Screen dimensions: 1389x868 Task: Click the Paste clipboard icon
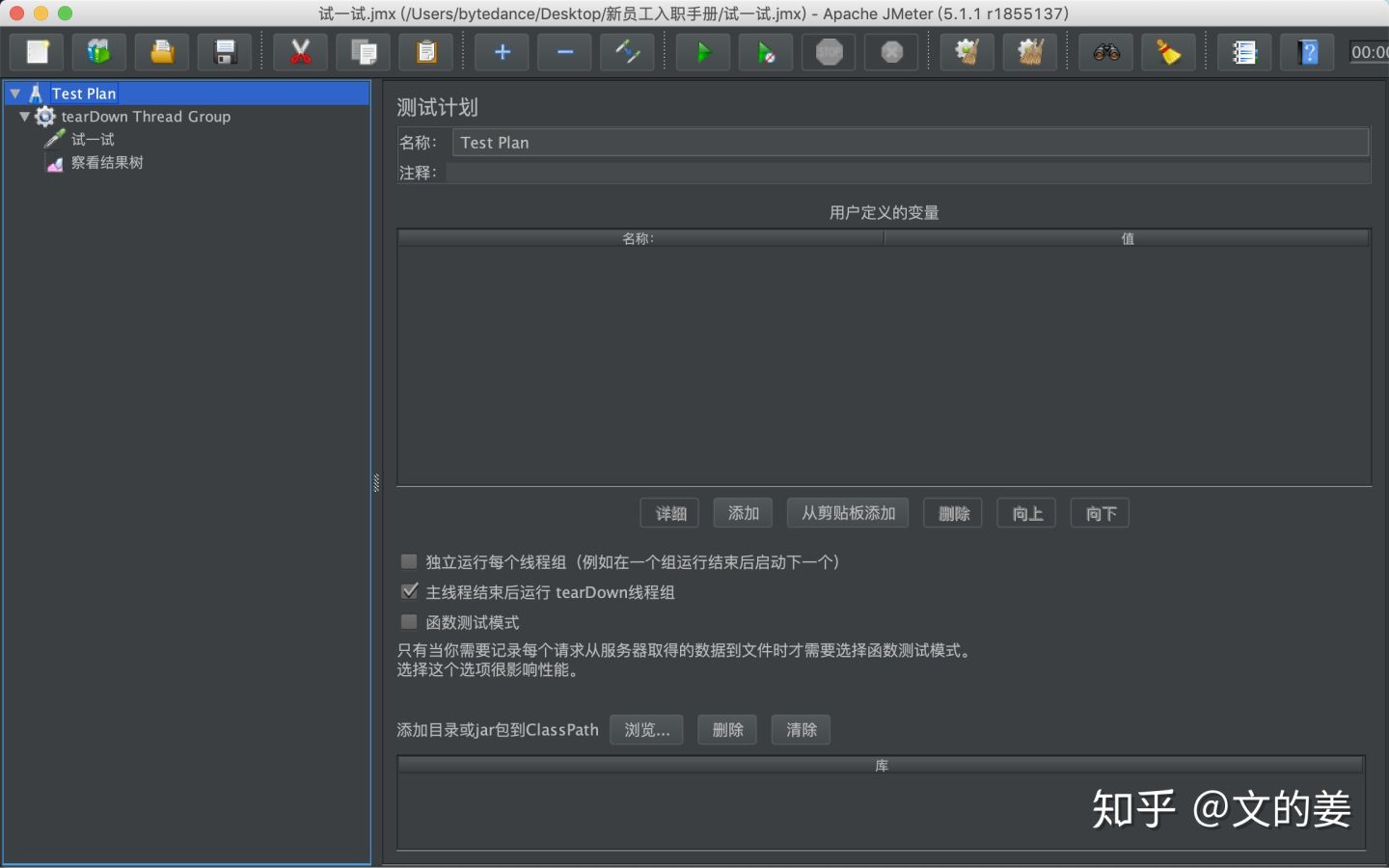coord(426,52)
